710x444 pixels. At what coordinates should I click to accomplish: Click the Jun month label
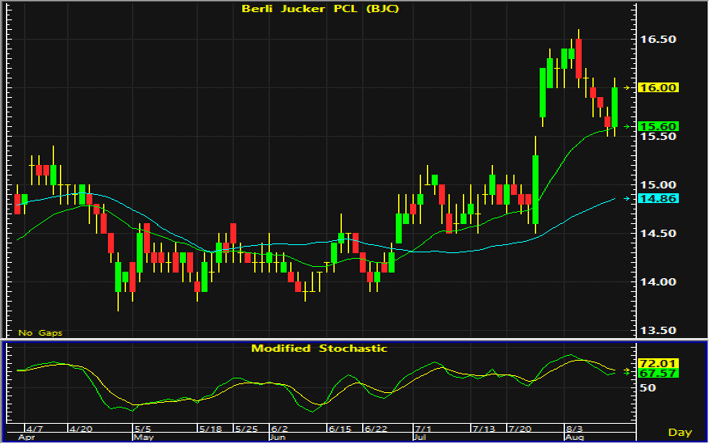(278, 438)
